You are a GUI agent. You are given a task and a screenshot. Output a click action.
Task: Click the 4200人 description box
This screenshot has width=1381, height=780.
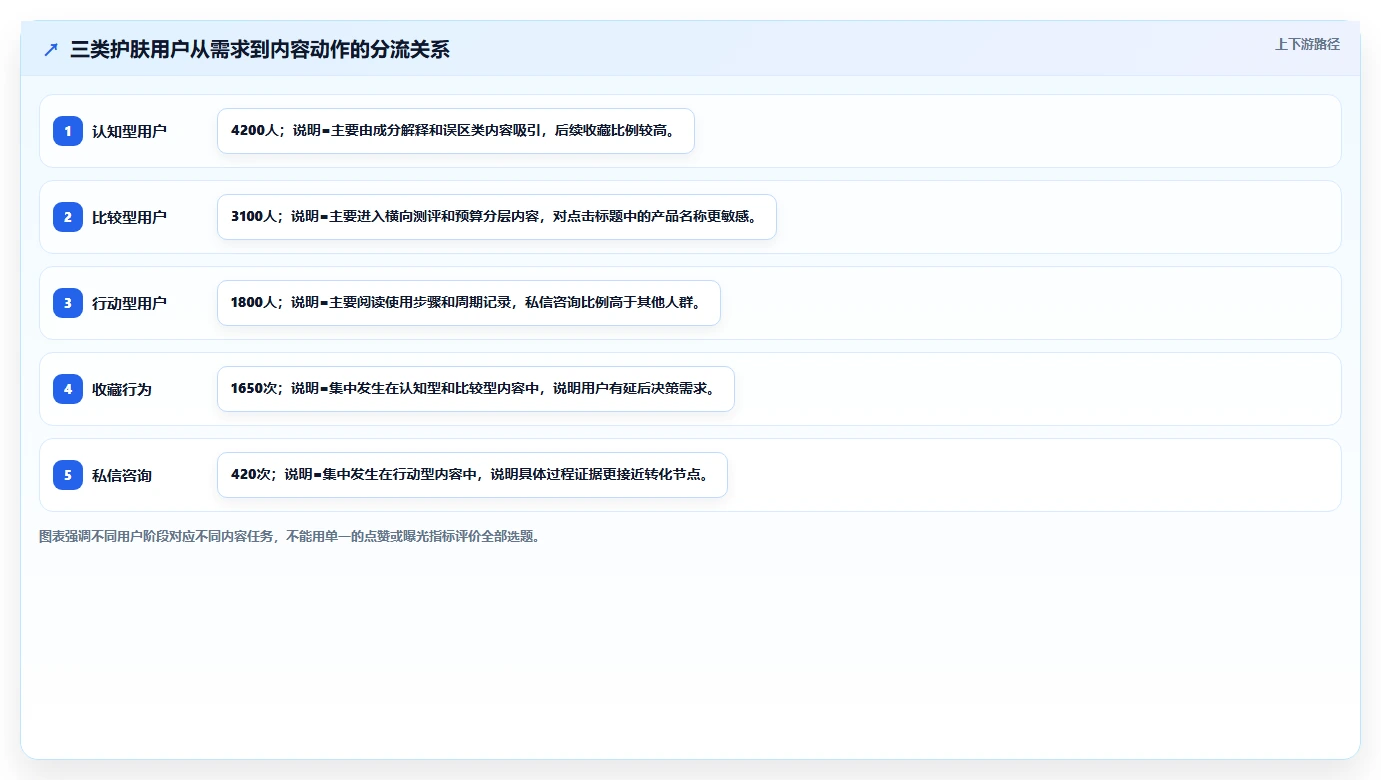456,131
